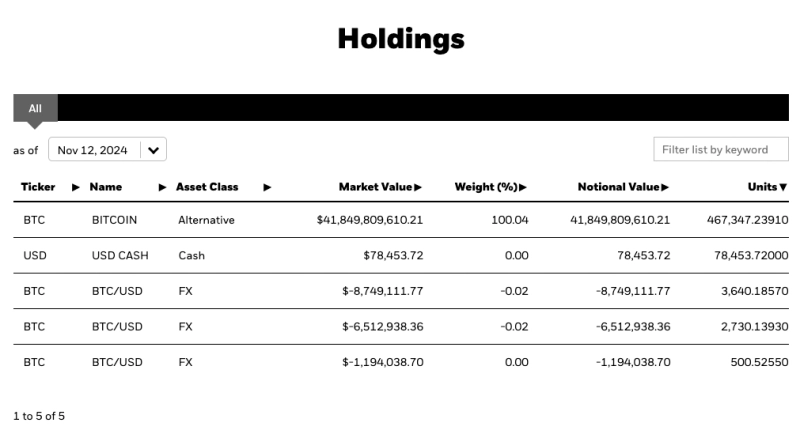Click the sort arrow beside Asset Class

(267, 187)
